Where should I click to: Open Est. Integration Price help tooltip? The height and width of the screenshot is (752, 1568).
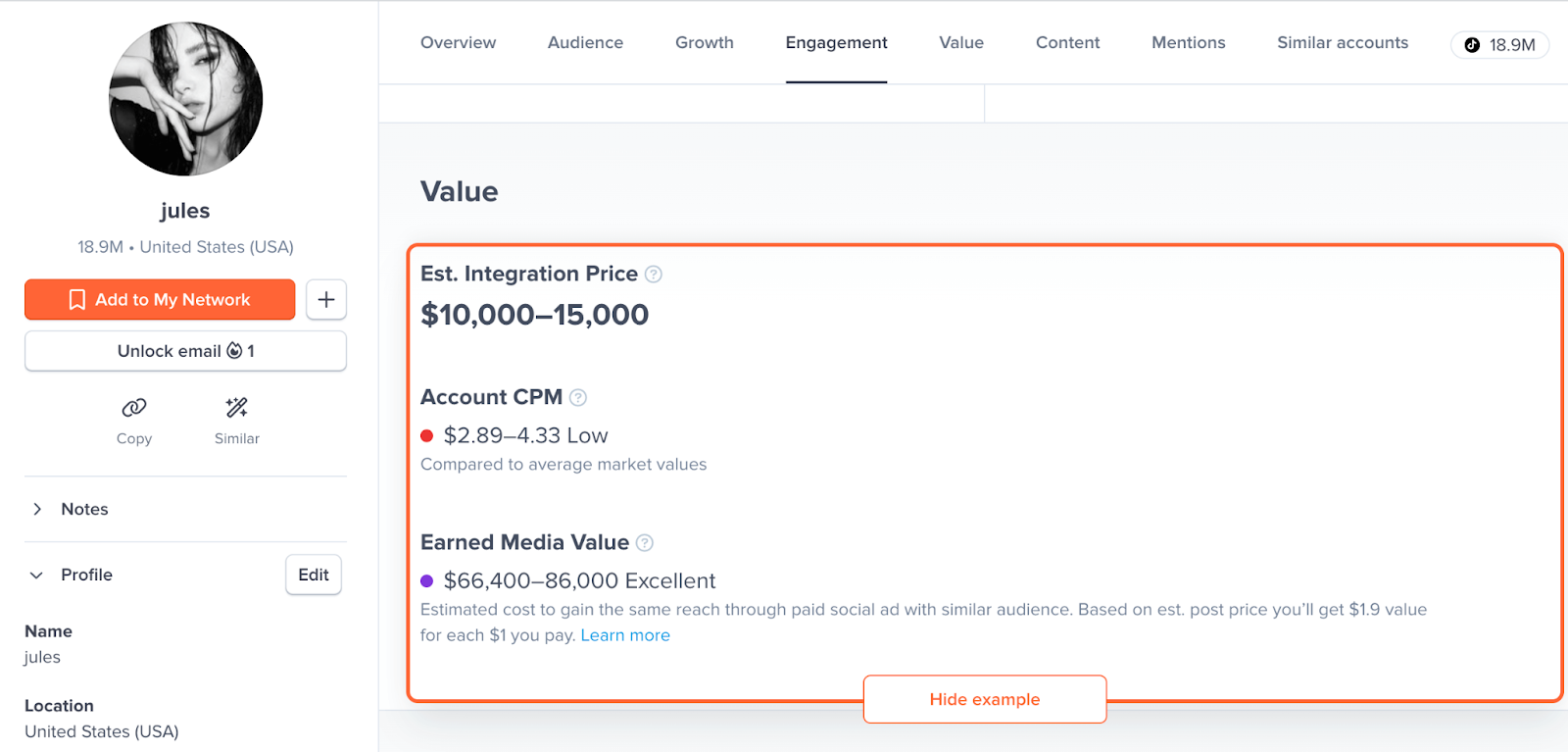654,275
